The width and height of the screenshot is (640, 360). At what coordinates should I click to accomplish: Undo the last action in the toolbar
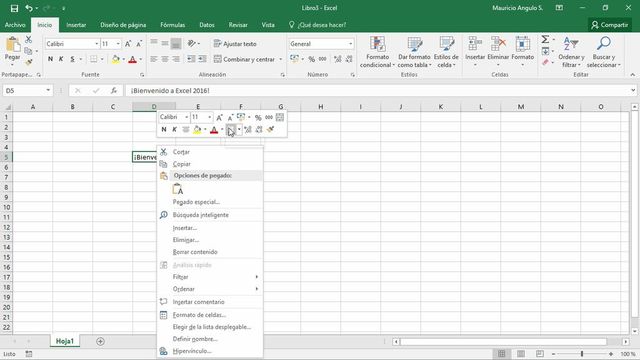click(29, 8)
